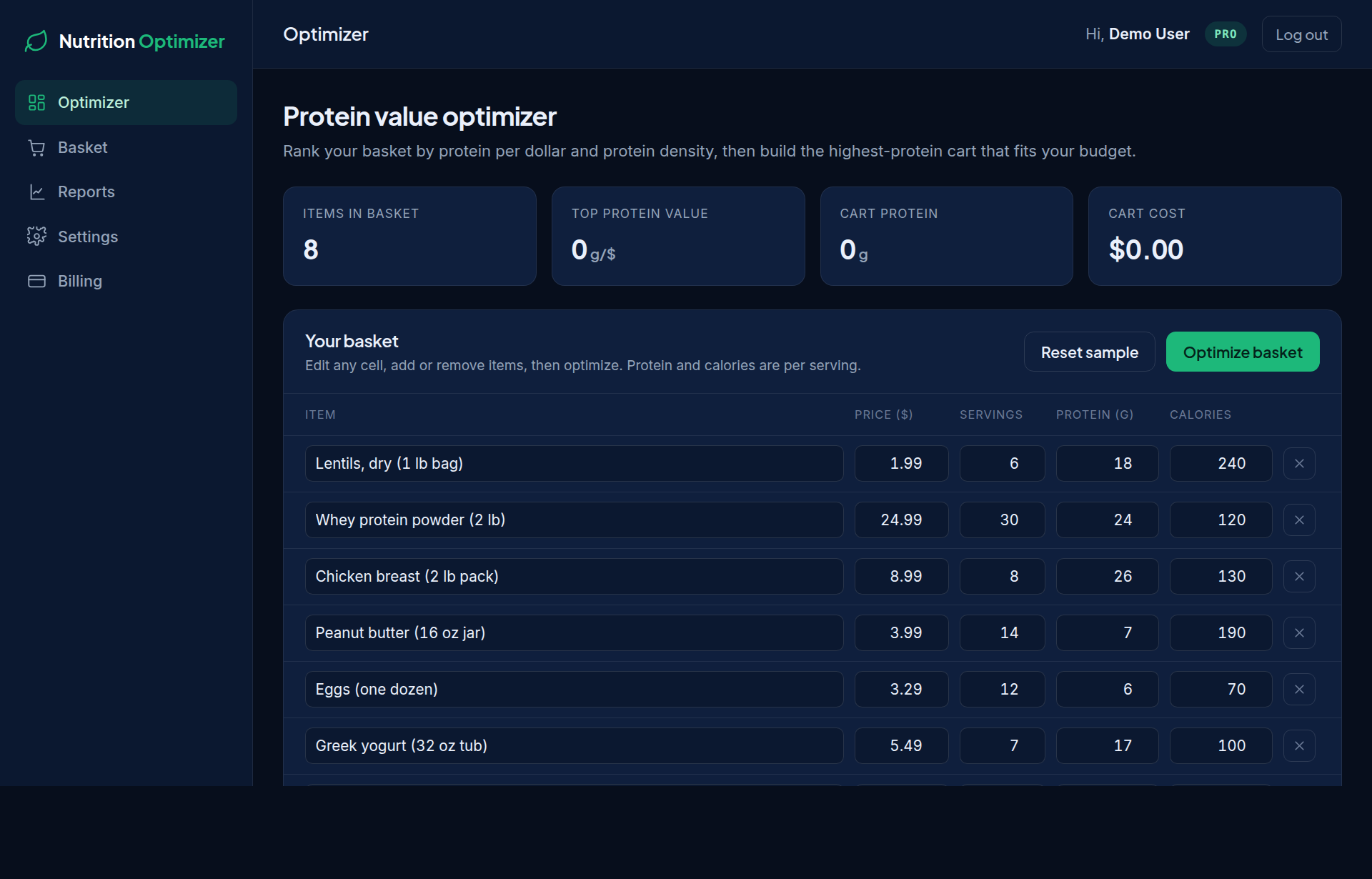The width and height of the screenshot is (1372, 879).
Task: Click the Eggs price field 3.29
Action: 902,690
